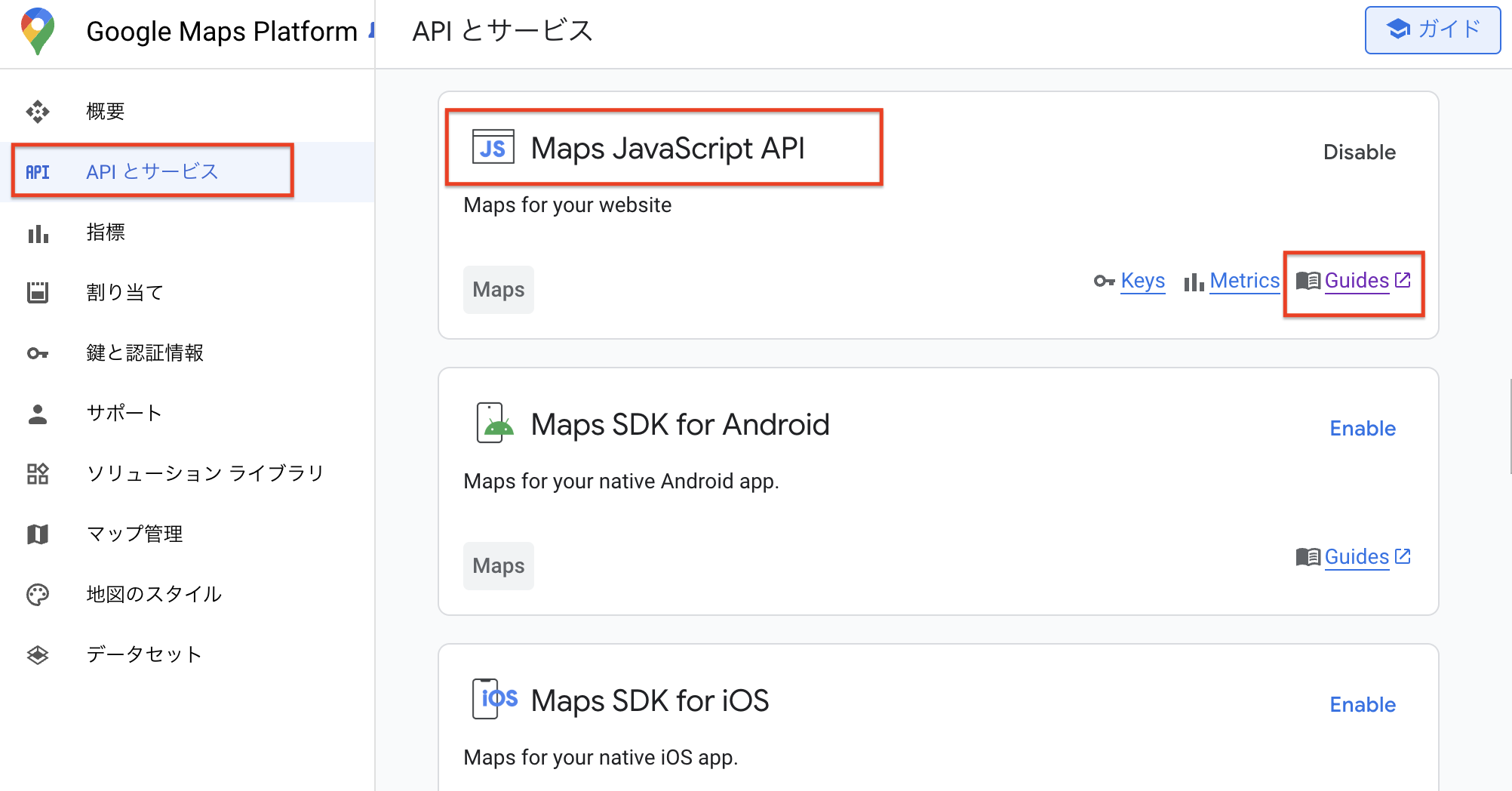Click the Maps SDK for Android title
Image resolution: width=1512 pixels, height=791 pixels.
point(681,424)
